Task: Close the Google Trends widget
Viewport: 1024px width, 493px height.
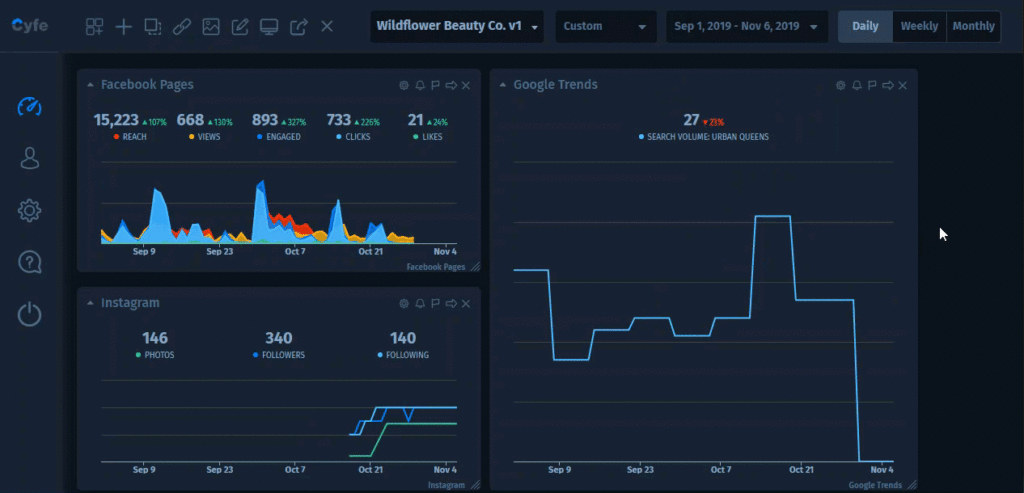Action: click(x=903, y=86)
